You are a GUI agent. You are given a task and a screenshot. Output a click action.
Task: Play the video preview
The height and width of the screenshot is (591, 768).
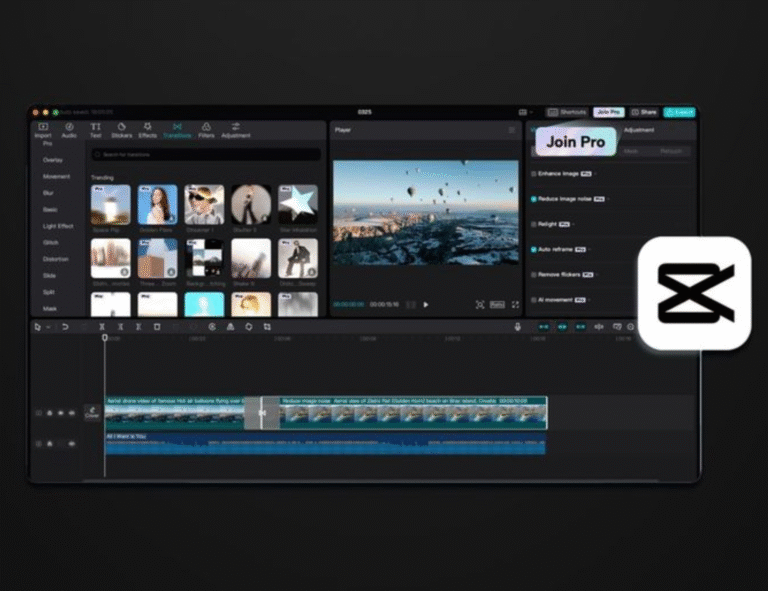[x=426, y=305]
